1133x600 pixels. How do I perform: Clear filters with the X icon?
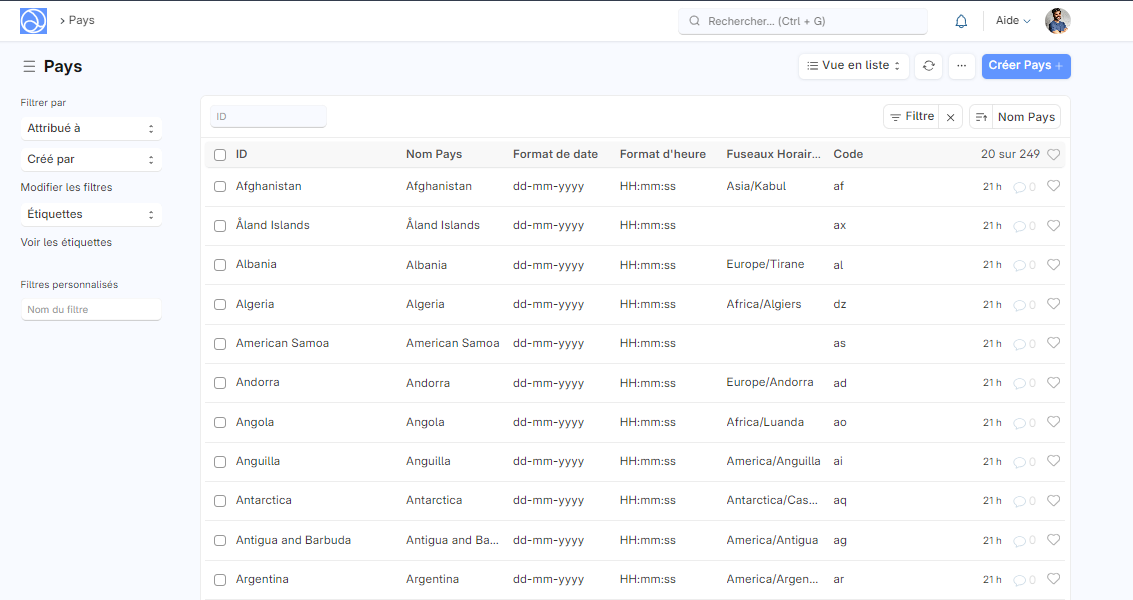tap(951, 117)
